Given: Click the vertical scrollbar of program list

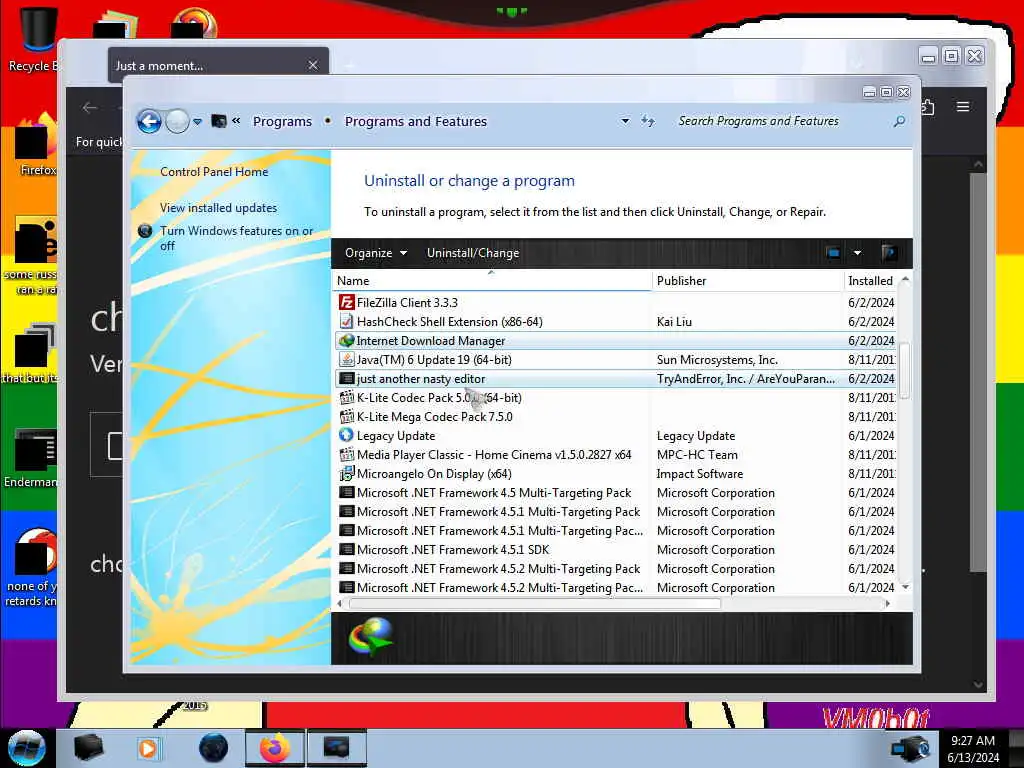Looking at the screenshot, I should pos(904,370).
